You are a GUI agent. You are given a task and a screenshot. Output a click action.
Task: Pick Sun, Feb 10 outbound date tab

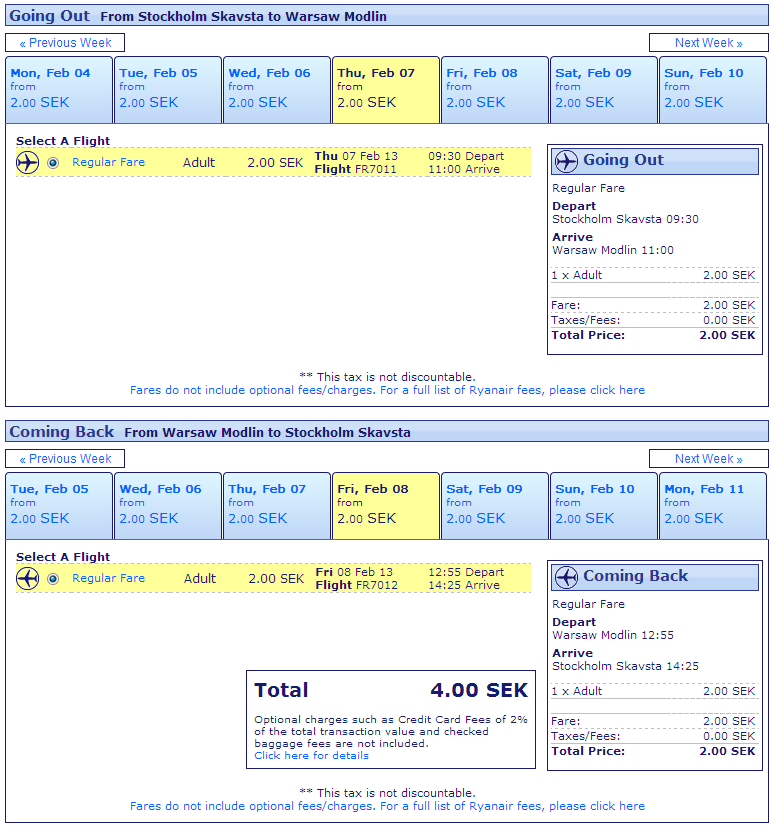click(712, 89)
